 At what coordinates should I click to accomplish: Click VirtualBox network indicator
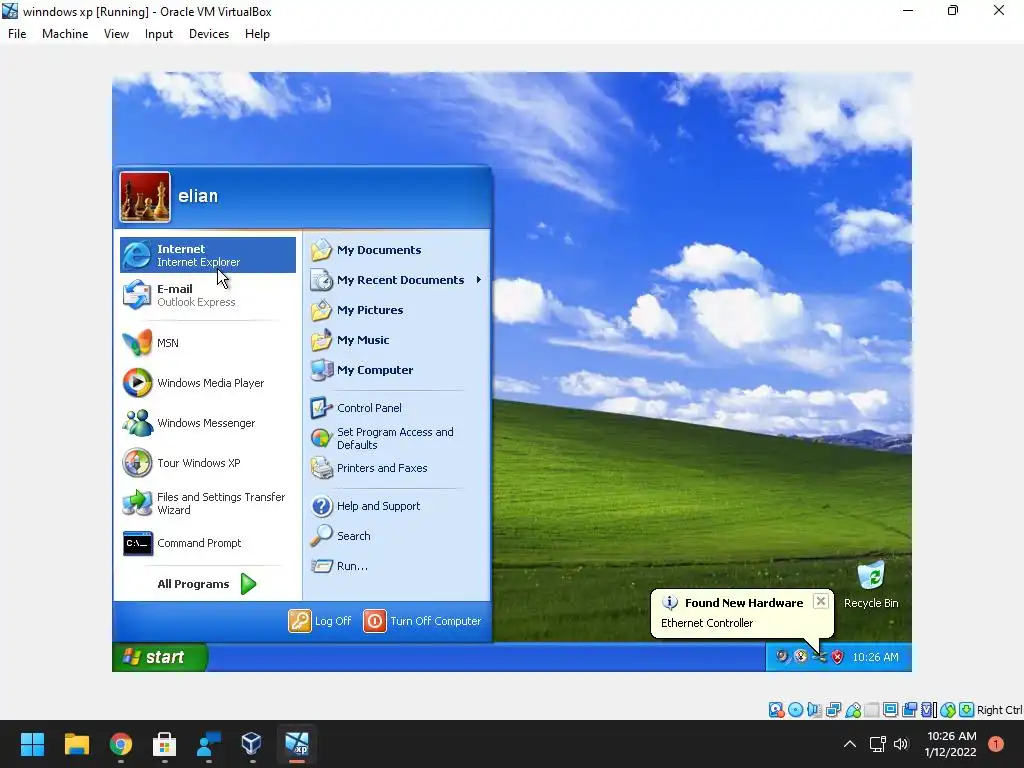(833, 710)
